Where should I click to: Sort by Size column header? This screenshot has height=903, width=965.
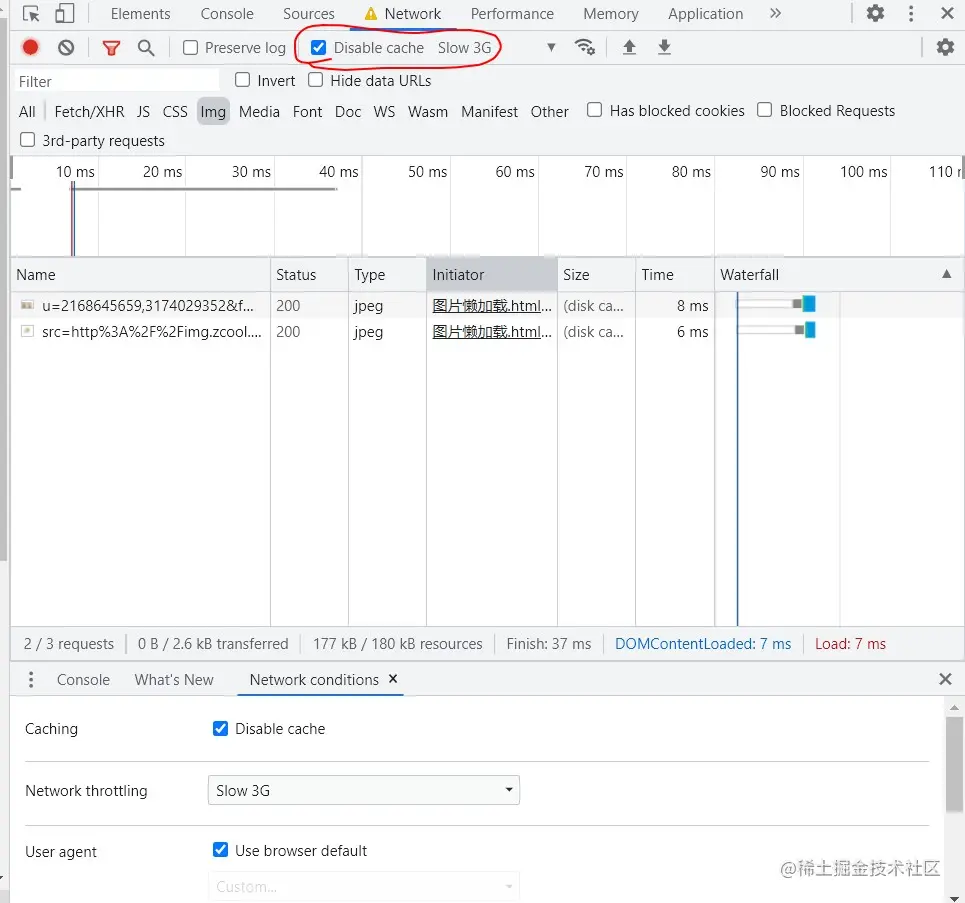596,275
